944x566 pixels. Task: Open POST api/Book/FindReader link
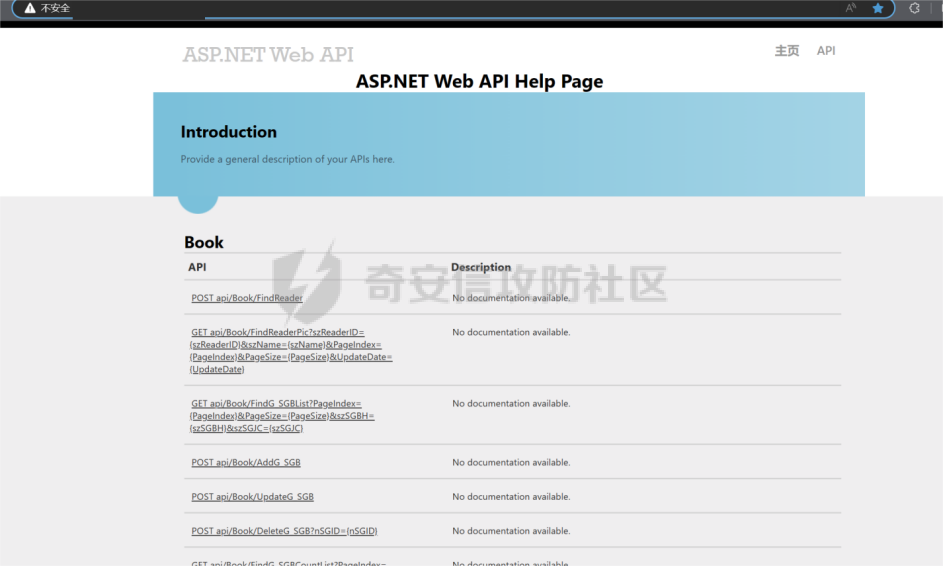pos(247,298)
